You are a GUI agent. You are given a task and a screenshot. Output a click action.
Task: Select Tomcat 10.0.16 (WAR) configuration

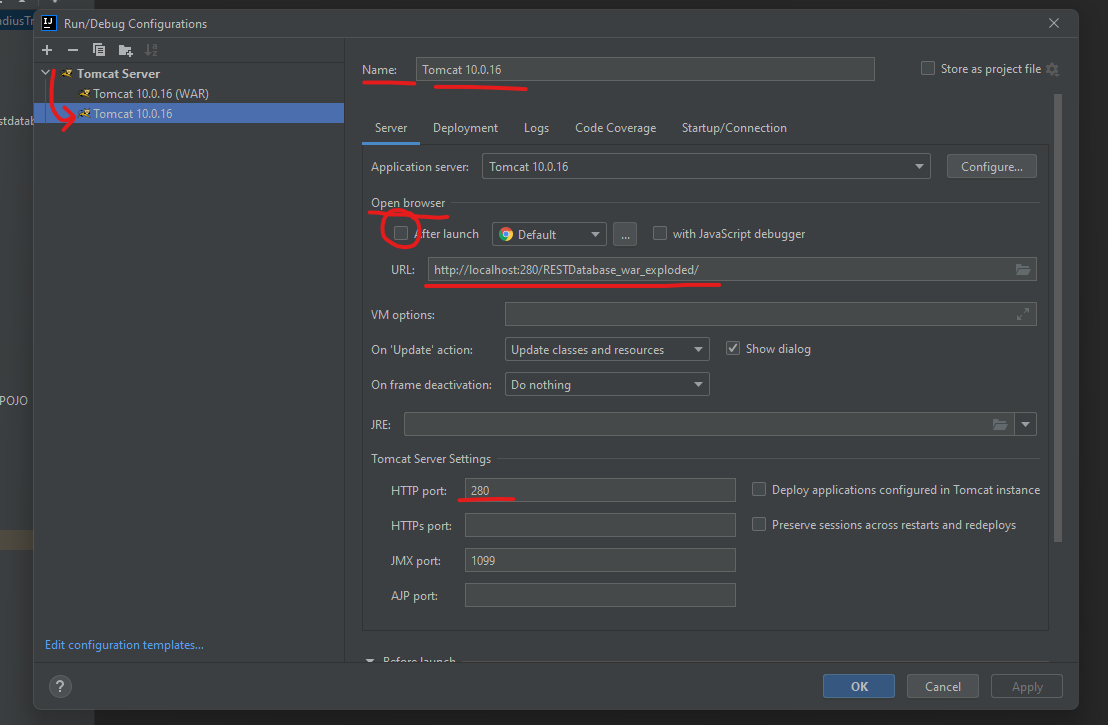coord(151,93)
